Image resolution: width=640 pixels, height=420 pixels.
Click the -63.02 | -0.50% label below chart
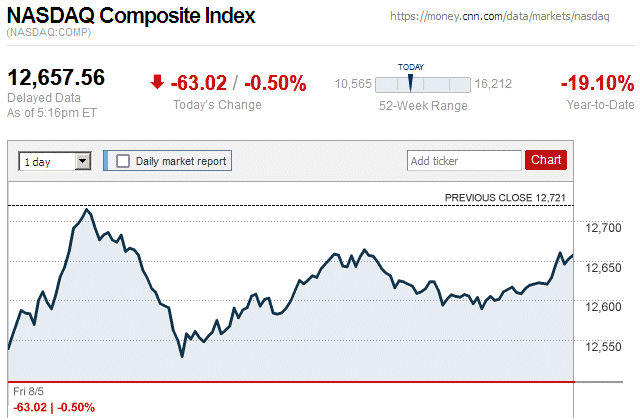[x=54, y=407]
